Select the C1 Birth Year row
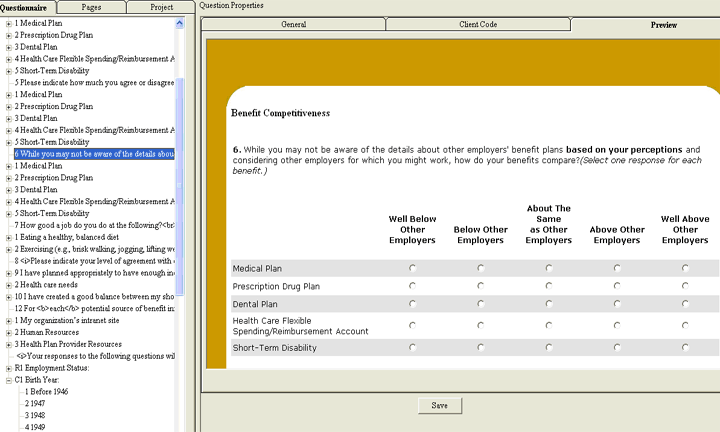 pos(37,380)
